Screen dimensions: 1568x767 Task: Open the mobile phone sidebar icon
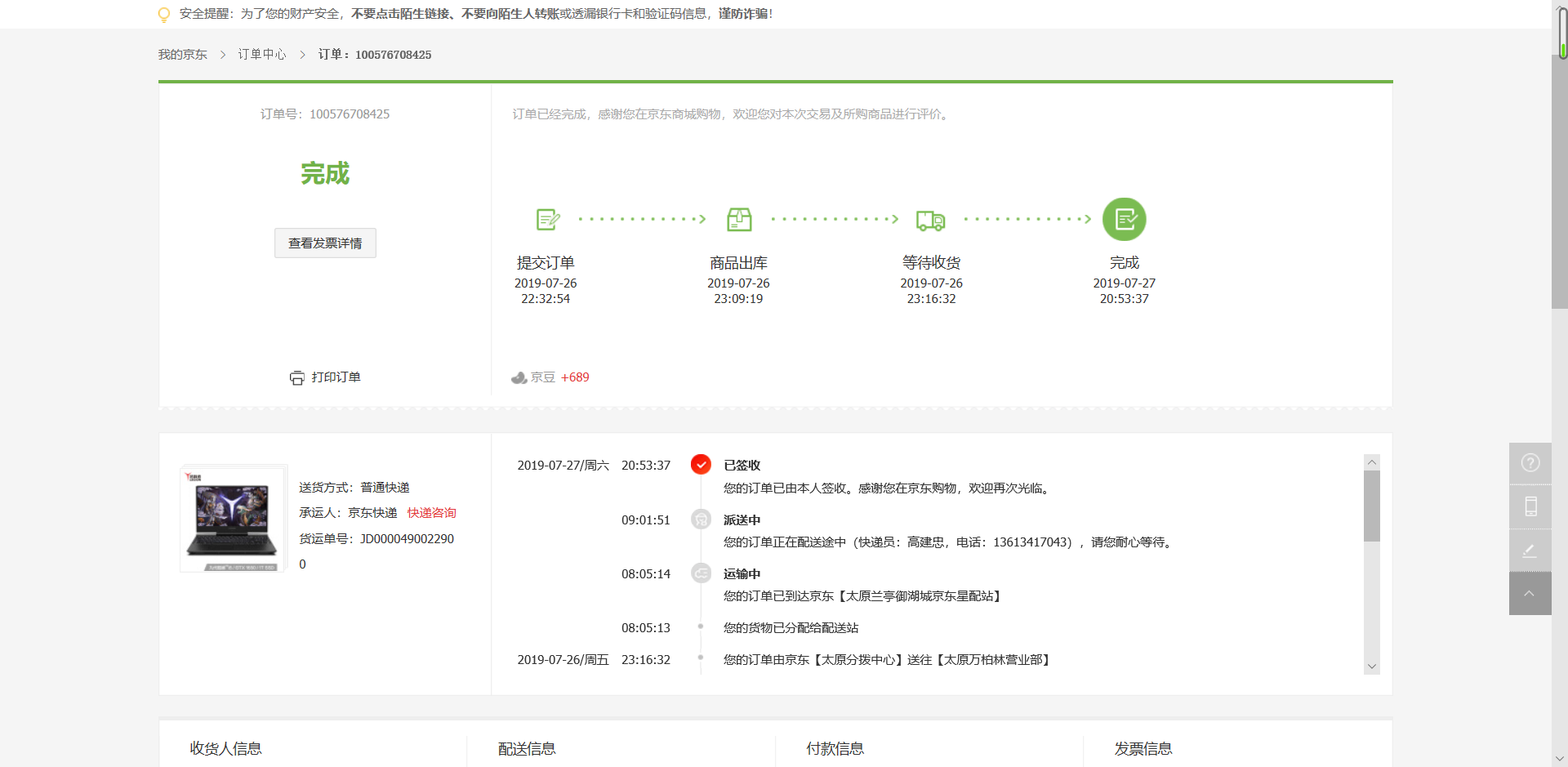[x=1530, y=506]
